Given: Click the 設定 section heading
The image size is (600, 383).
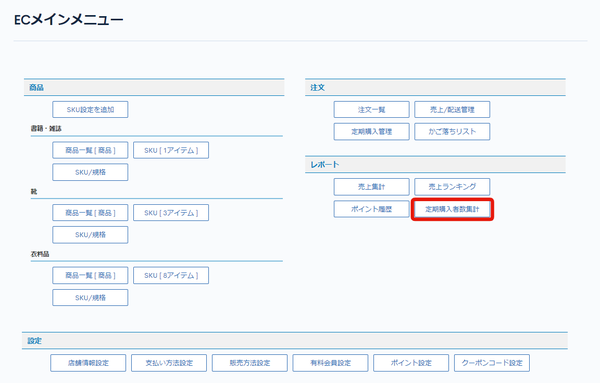Looking at the screenshot, I should click(x=34, y=341).
